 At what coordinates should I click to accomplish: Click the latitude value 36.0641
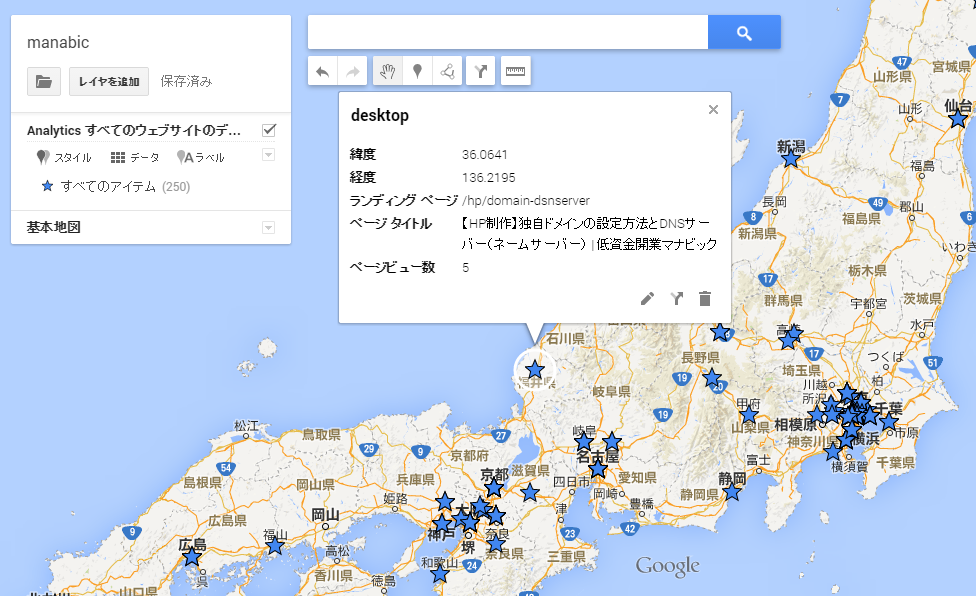[484, 154]
